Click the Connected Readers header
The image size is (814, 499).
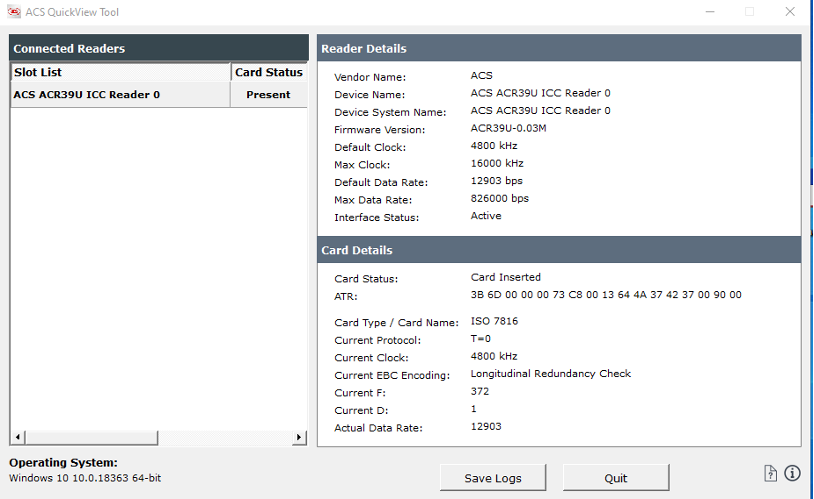point(159,48)
